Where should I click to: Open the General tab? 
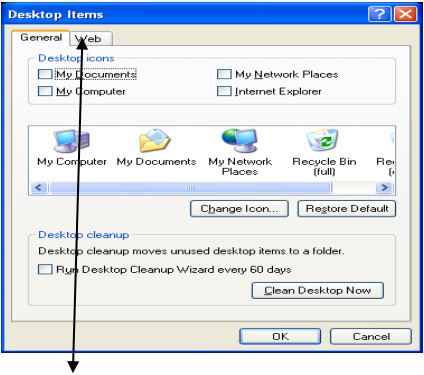click(41, 37)
